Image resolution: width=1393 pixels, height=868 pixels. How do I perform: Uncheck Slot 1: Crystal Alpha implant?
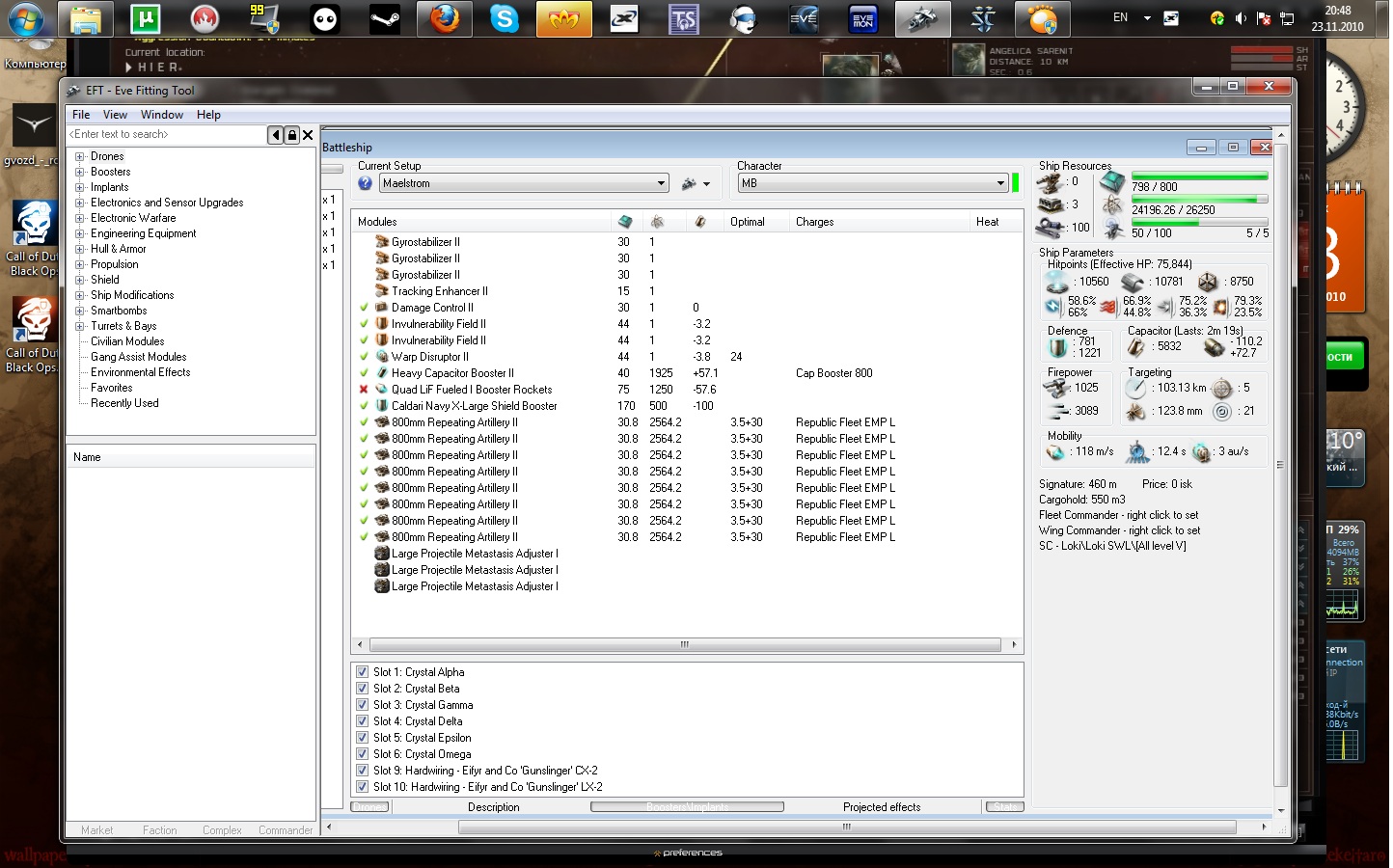pyautogui.click(x=363, y=672)
